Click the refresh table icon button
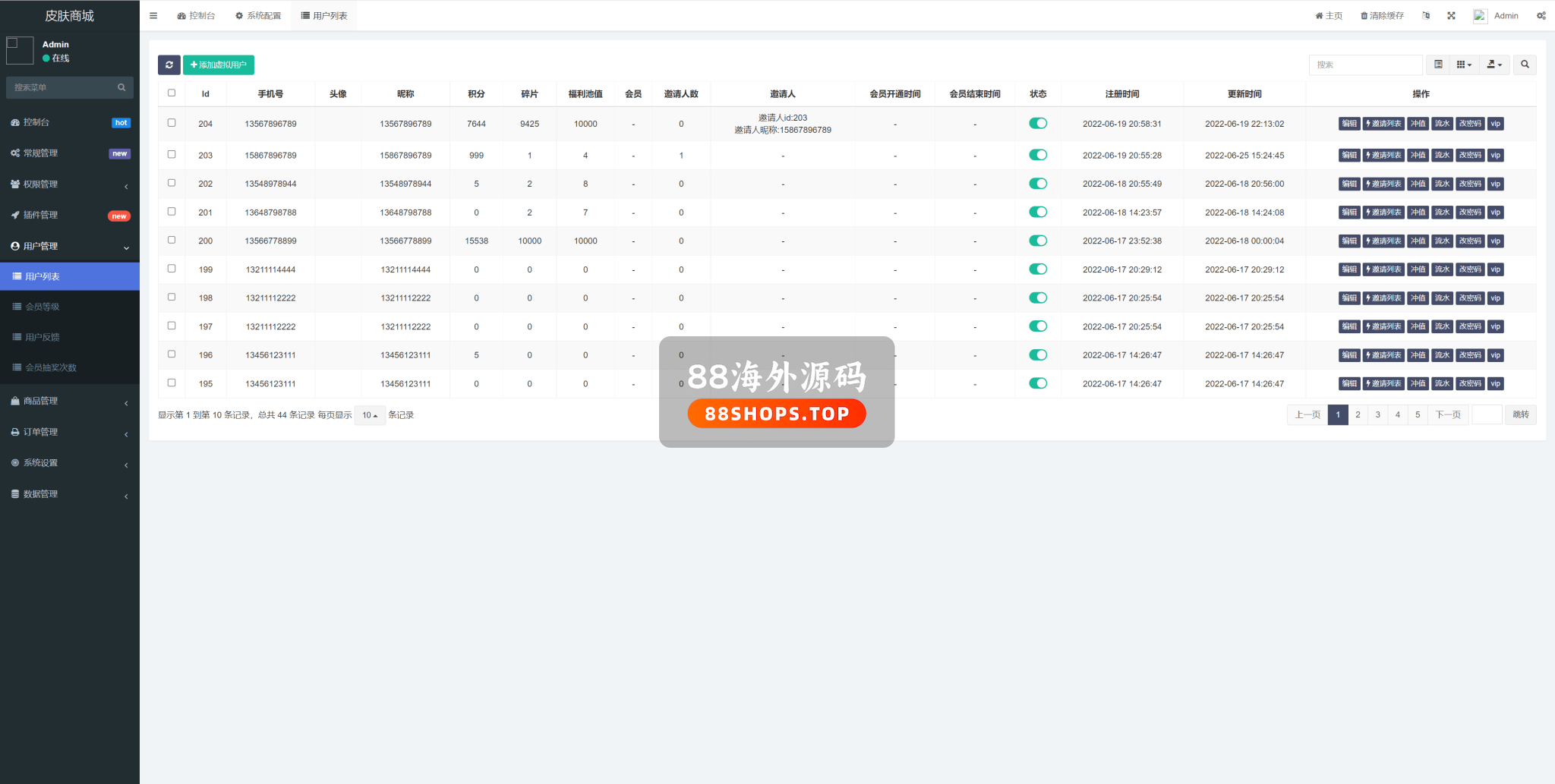1555x784 pixels. (x=169, y=65)
